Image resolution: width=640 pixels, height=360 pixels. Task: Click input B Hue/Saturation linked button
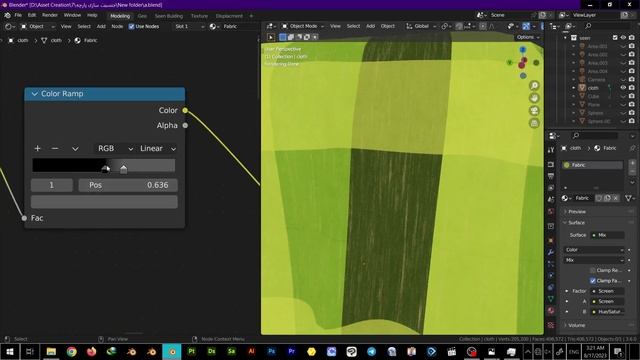(607, 311)
